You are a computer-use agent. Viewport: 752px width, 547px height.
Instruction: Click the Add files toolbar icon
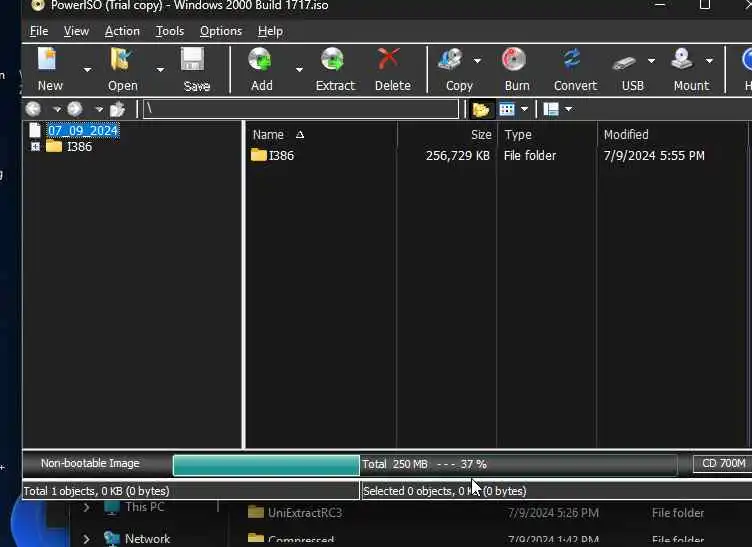(x=260, y=59)
